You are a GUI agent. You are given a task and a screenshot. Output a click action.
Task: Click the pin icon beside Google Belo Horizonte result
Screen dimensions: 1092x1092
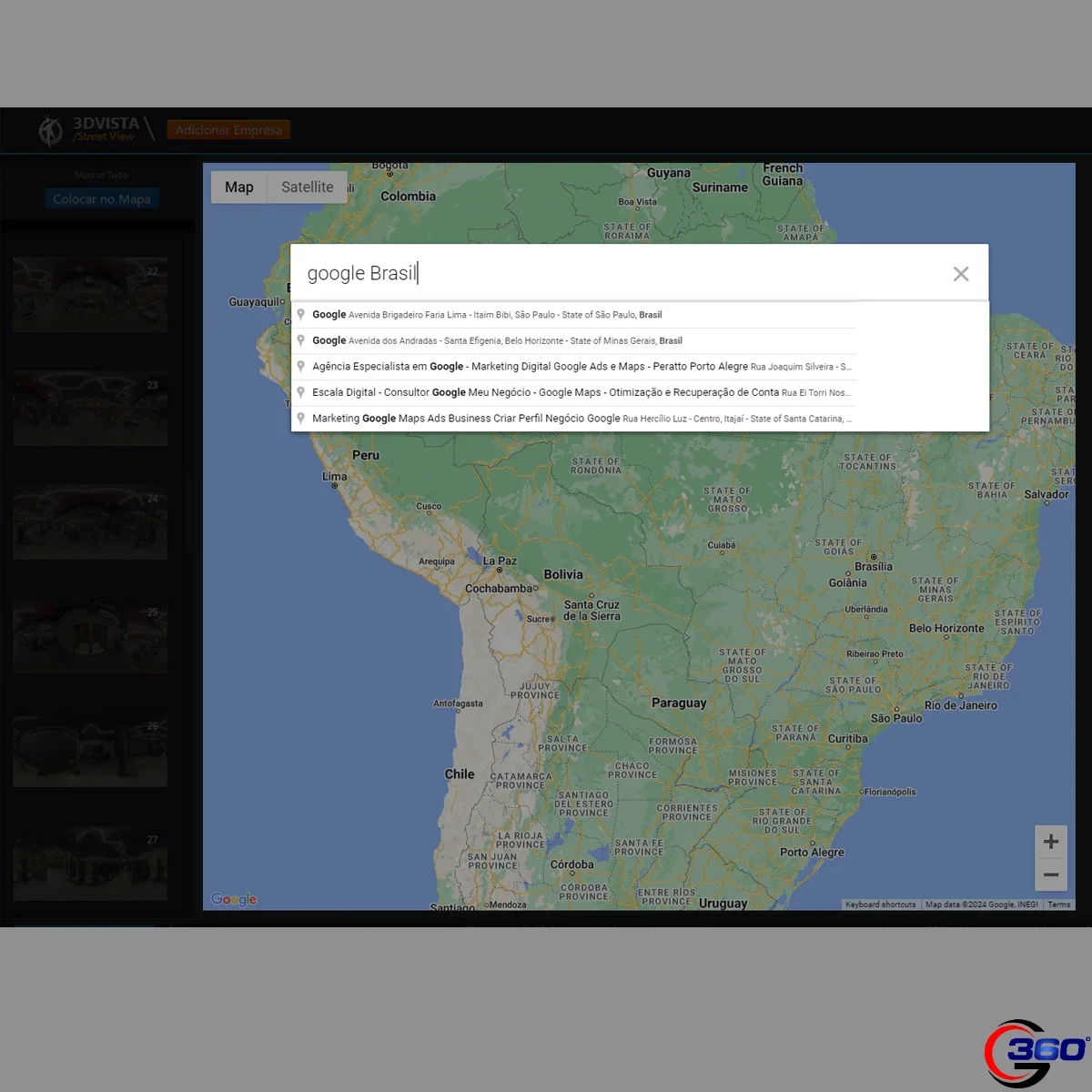(x=300, y=340)
